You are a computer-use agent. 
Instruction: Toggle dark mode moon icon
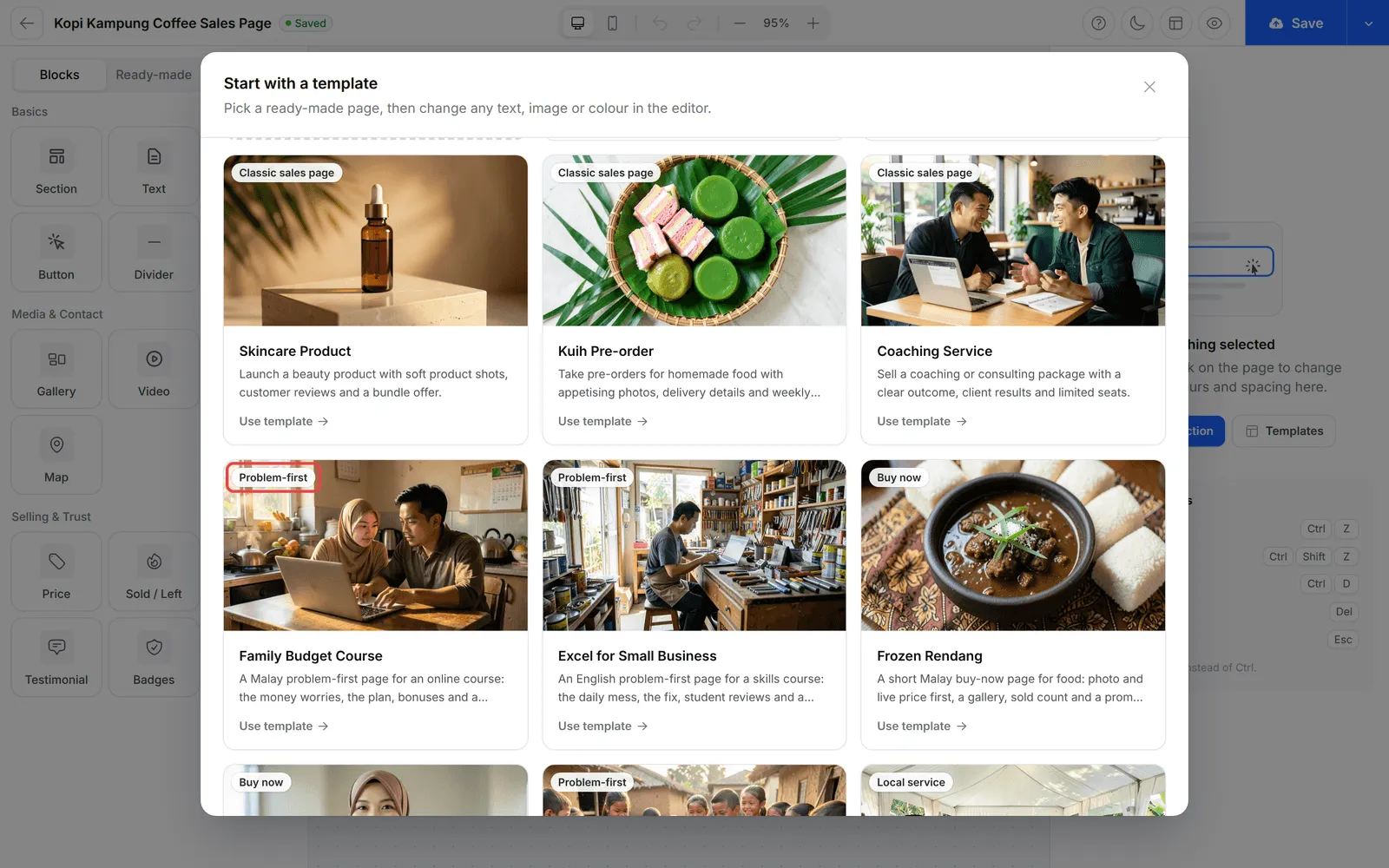pyautogui.click(x=1137, y=23)
